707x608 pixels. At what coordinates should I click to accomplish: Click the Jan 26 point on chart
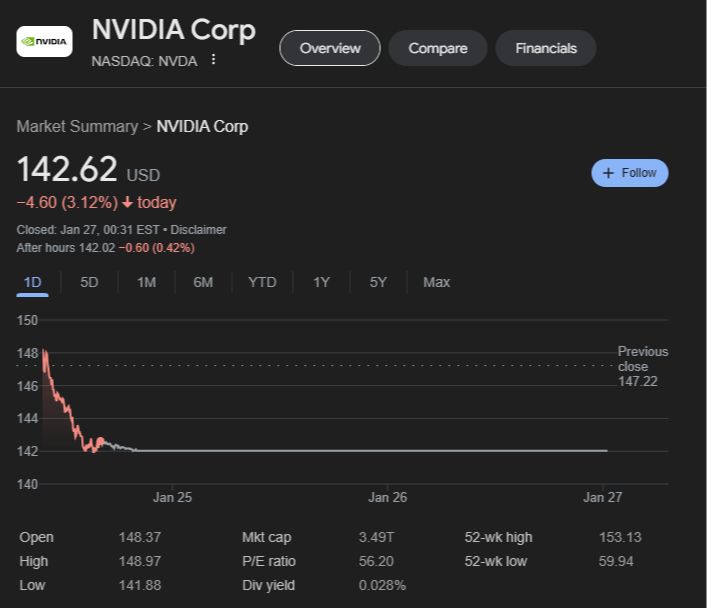[x=387, y=451]
